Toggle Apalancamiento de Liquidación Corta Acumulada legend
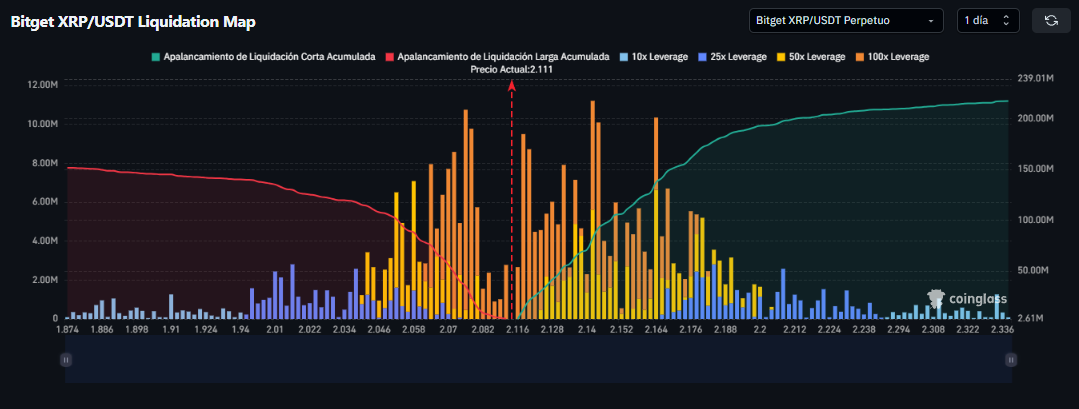This screenshot has height=409, width=1079. point(264,57)
